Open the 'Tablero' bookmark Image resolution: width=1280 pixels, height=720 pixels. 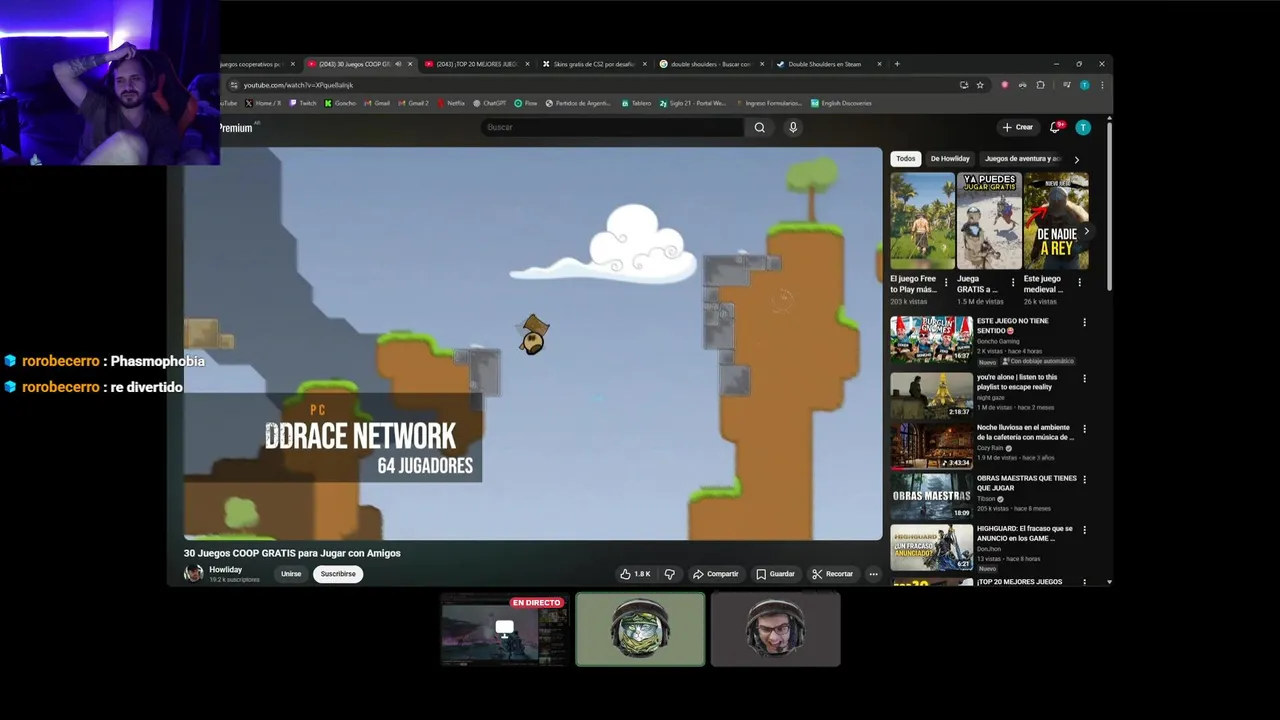[x=636, y=103]
